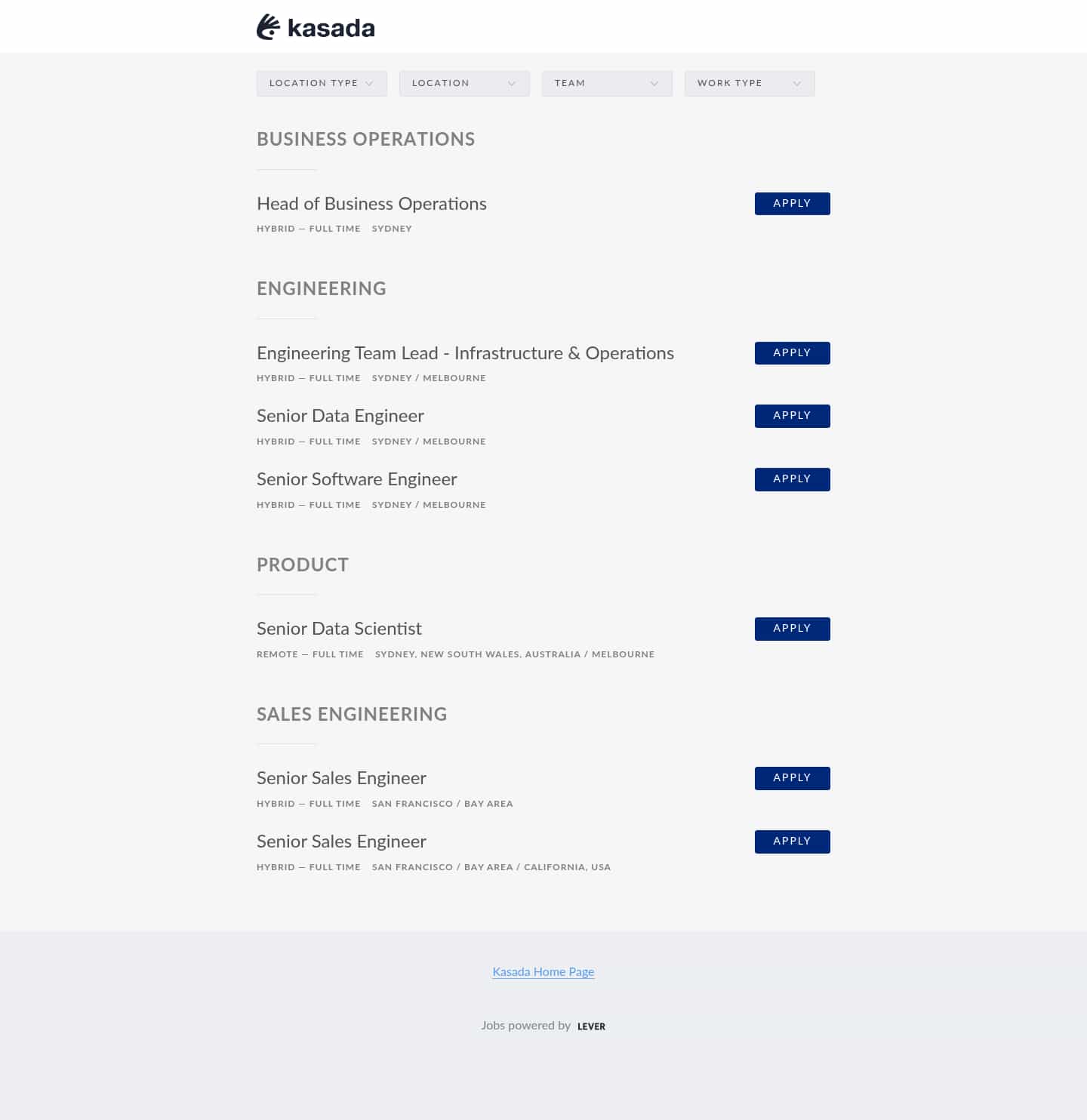
Task: Expand the WORK TYPE filter dropdown
Action: tap(749, 83)
